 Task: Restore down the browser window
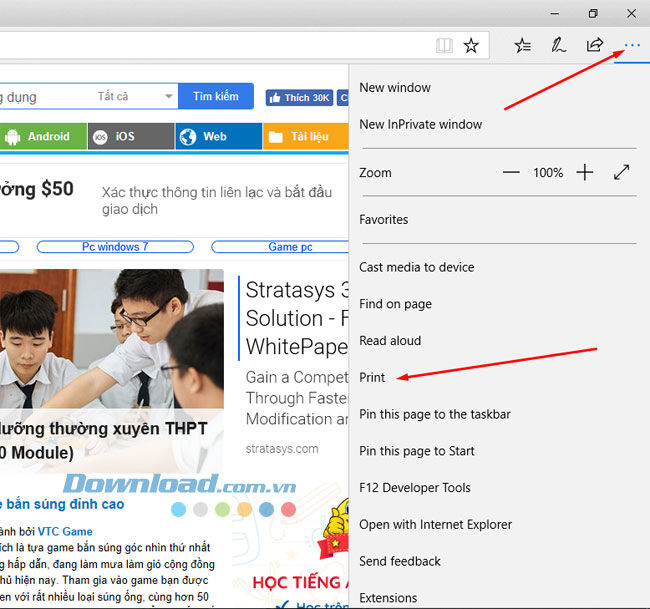pos(593,13)
